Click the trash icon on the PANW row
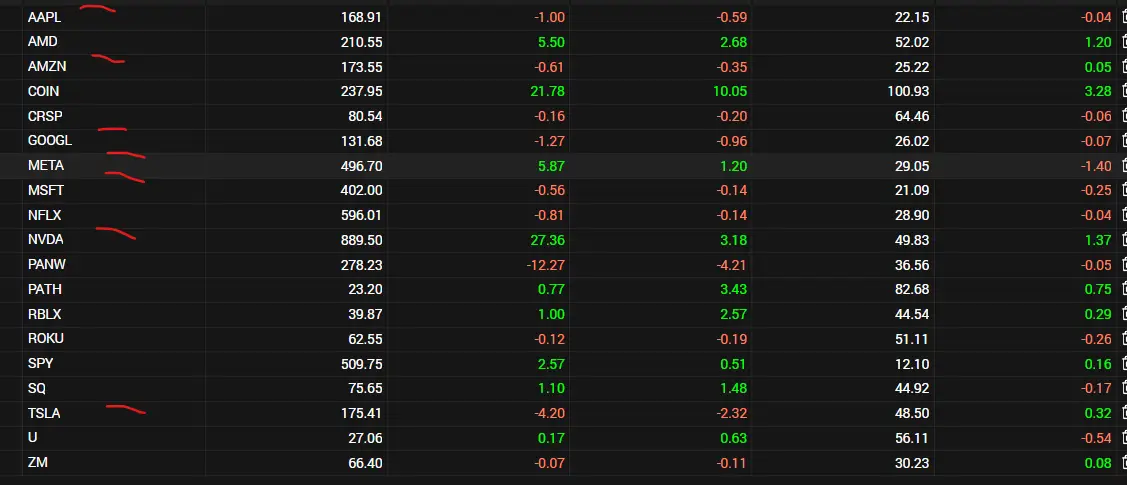 1124,264
